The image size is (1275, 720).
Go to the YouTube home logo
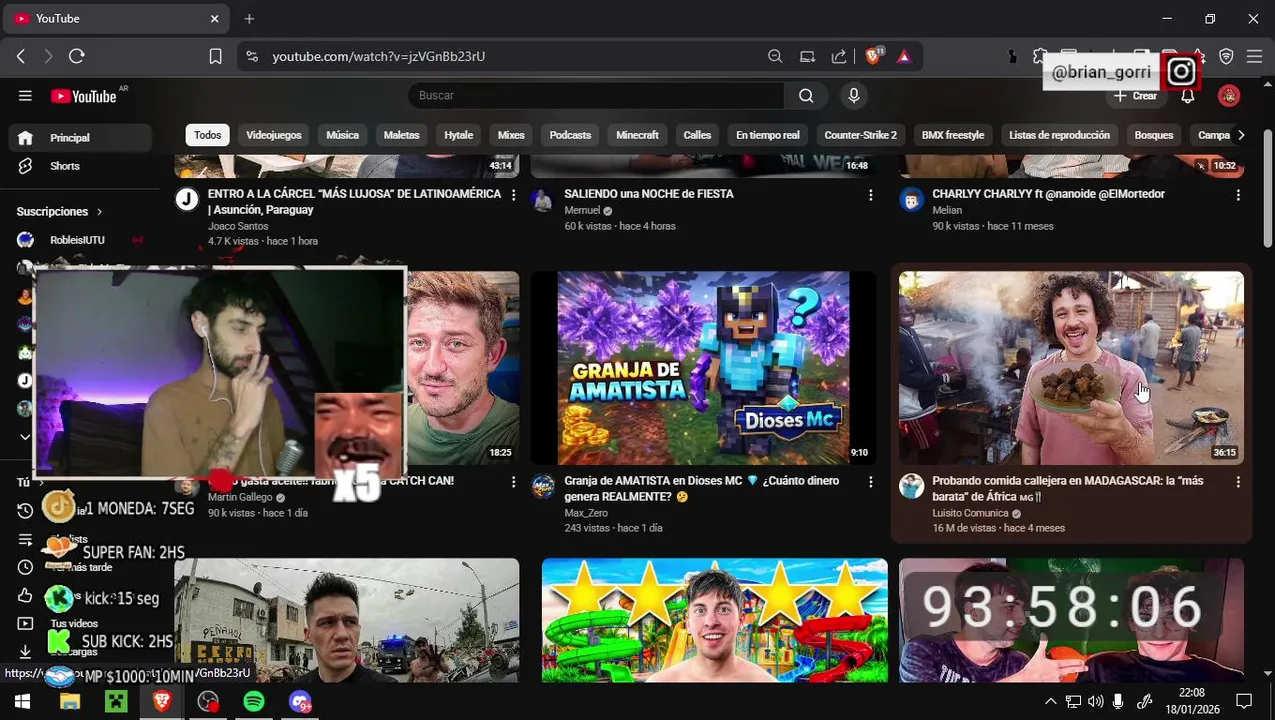pos(84,96)
